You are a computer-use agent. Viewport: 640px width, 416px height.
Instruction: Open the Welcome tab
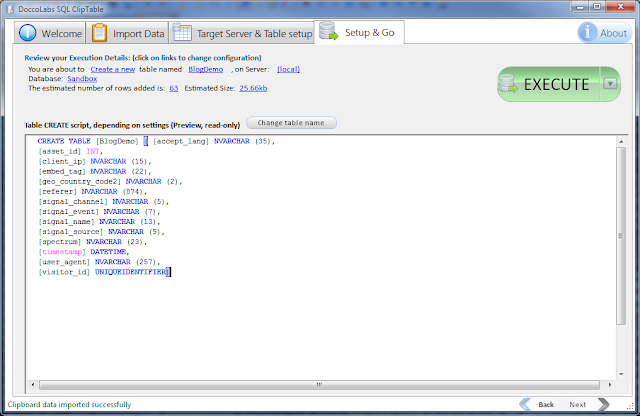(x=50, y=33)
